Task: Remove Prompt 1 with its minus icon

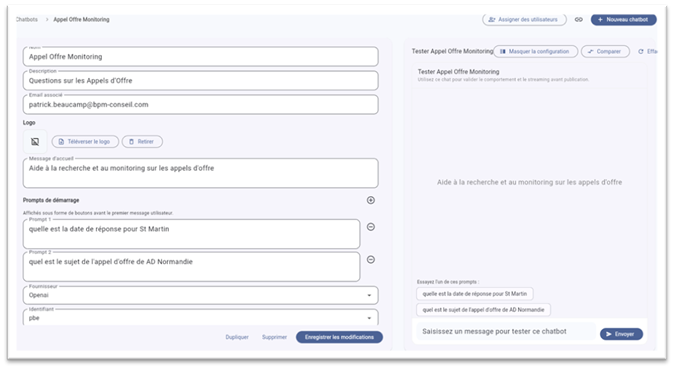Action: tap(371, 227)
